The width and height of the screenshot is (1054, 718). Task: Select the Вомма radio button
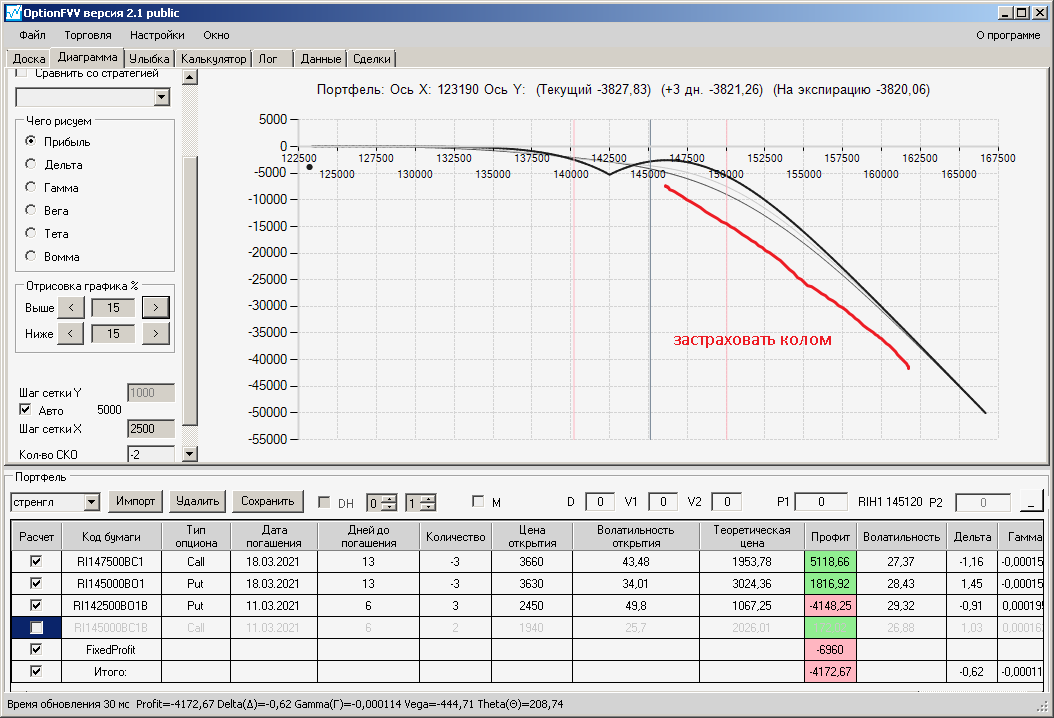tap(30, 255)
